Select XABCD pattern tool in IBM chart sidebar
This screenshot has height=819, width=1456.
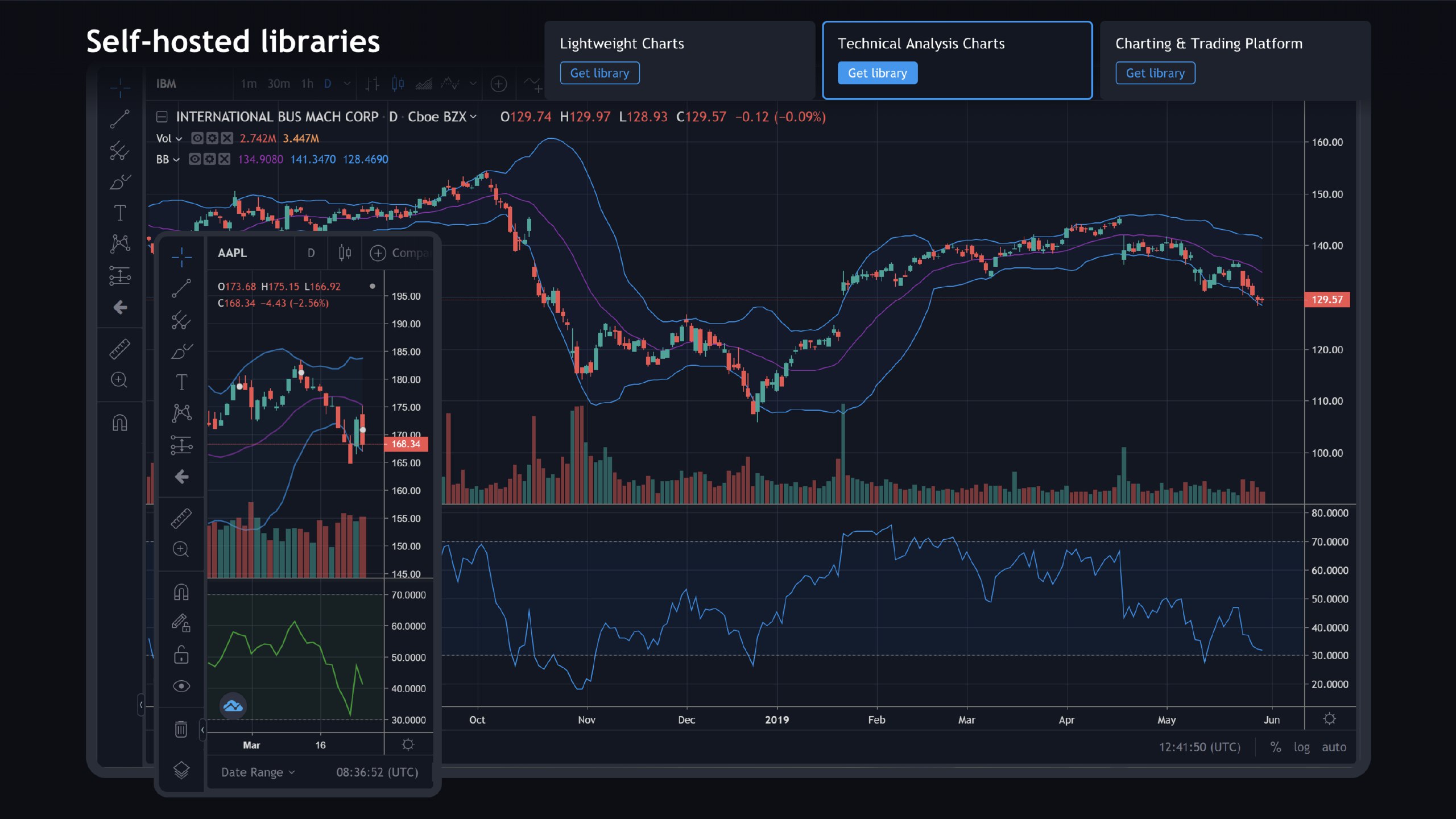tap(120, 243)
